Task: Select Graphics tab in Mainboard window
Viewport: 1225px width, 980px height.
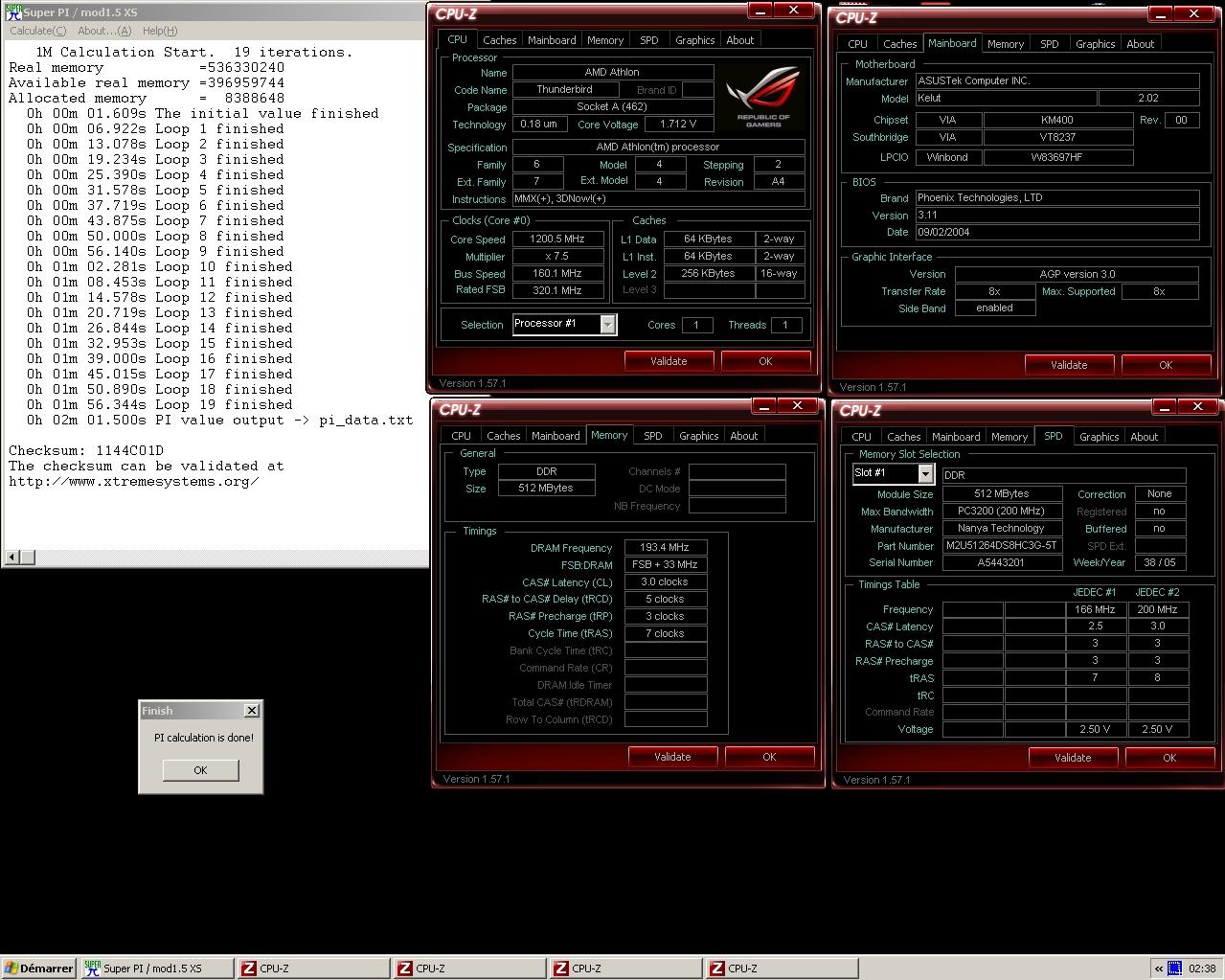Action: click(1095, 44)
